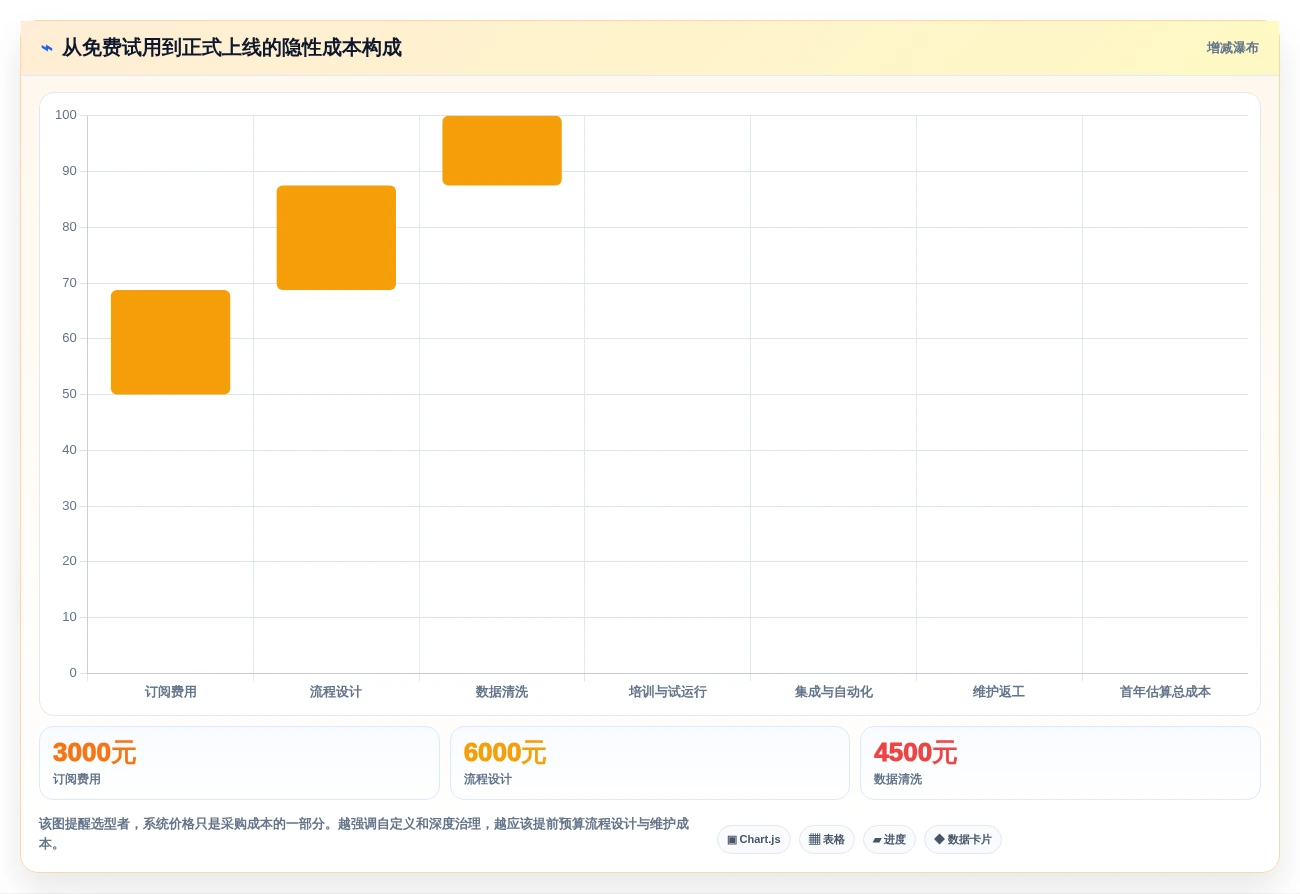Open the 6000元 流程设计 card
This screenshot has height=894, width=1300.
click(x=650, y=763)
